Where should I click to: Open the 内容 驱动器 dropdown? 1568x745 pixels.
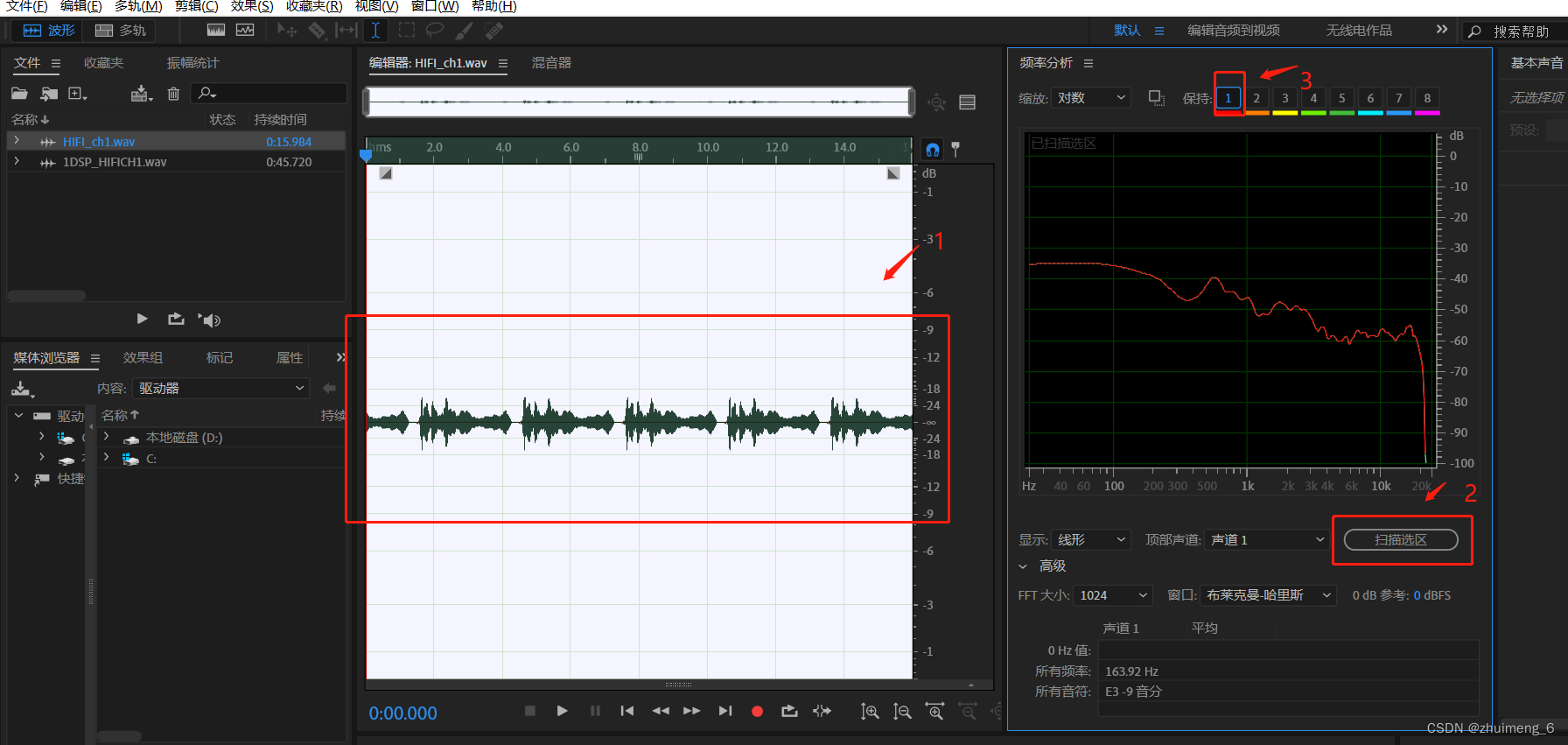(x=221, y=388)
